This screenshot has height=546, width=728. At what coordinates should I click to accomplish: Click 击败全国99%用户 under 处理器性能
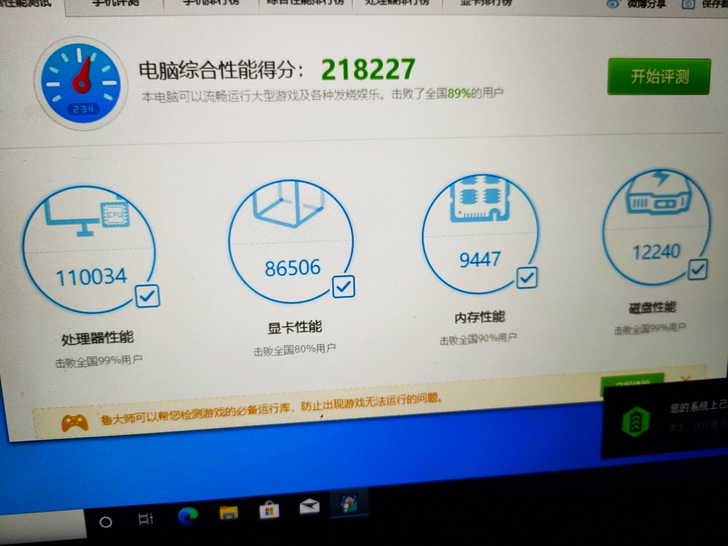[x=98, y=361]
